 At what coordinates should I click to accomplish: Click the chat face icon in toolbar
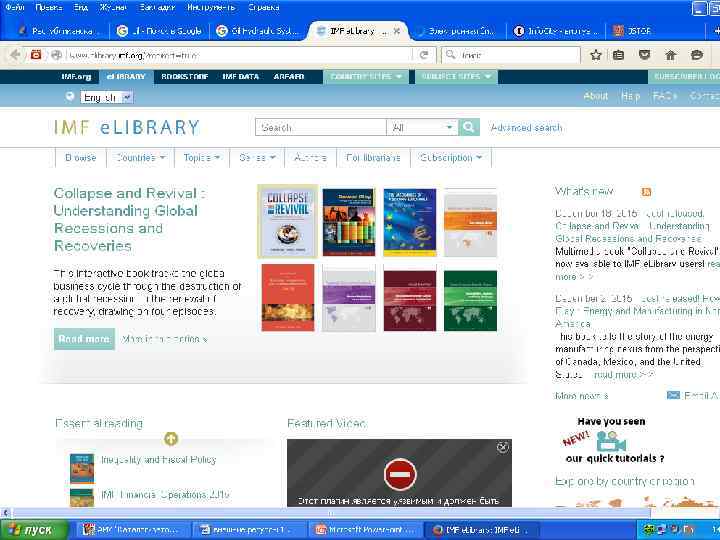point(697,55)
